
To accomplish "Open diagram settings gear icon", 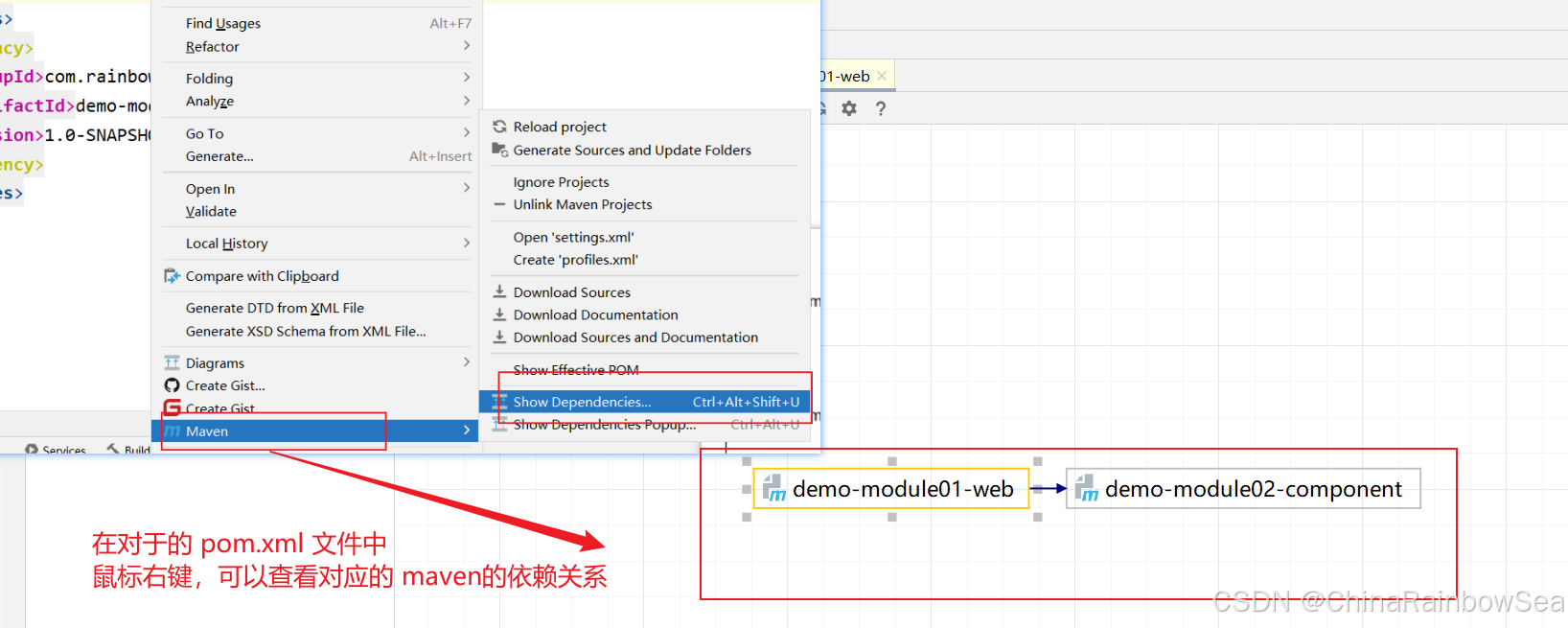I will (x=849, y=108).
